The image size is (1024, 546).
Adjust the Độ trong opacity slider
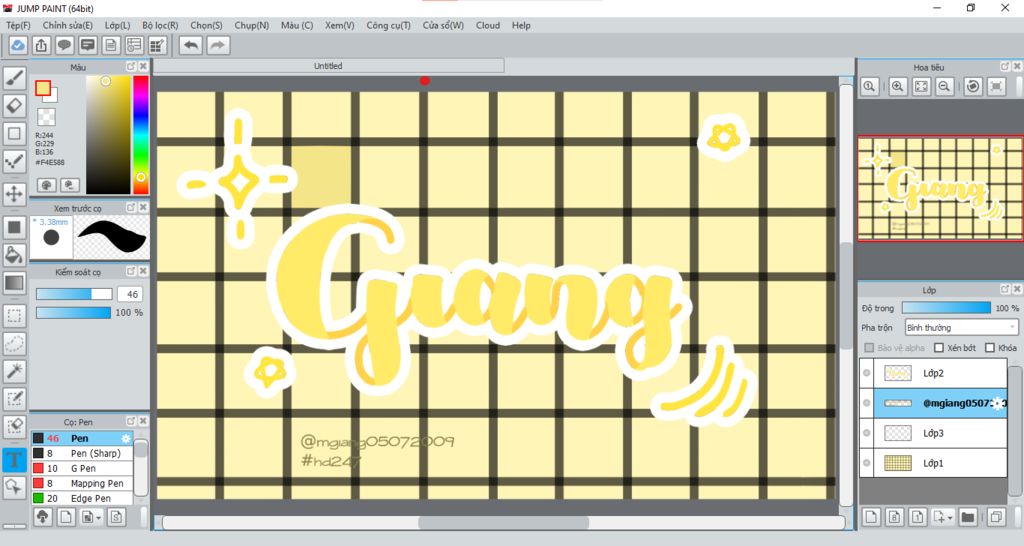point(946,308)
